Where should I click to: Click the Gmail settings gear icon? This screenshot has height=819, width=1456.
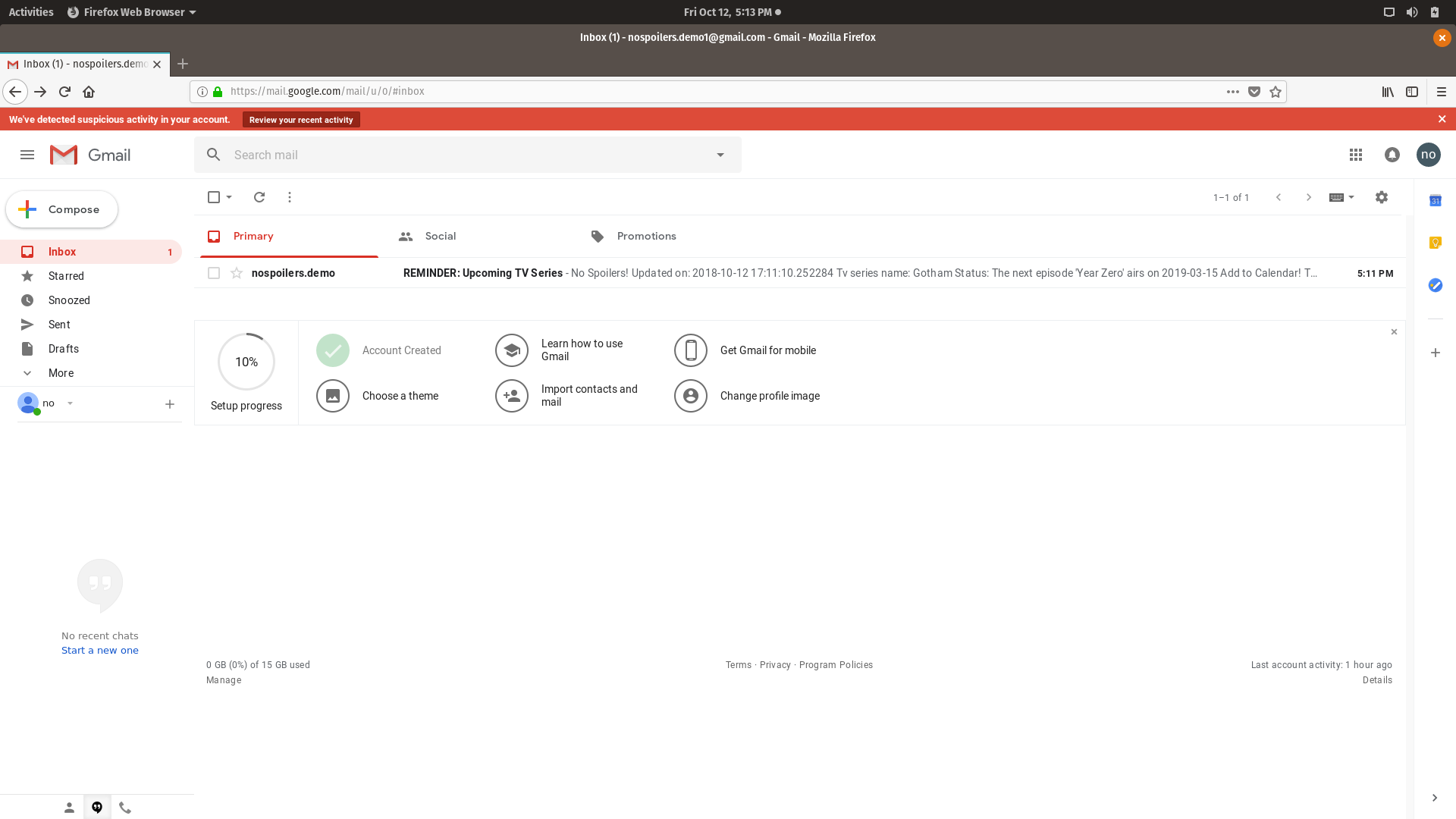tap(1381, 197)
